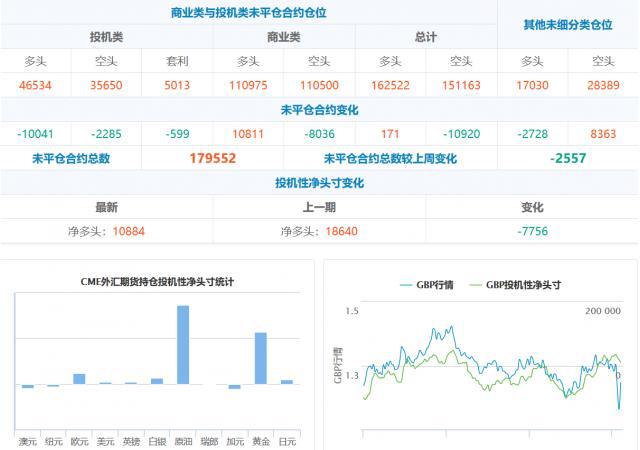Click the 未平仓合约总数 label
The width and height of the screenshot is (640, 450).
point(71,158)
